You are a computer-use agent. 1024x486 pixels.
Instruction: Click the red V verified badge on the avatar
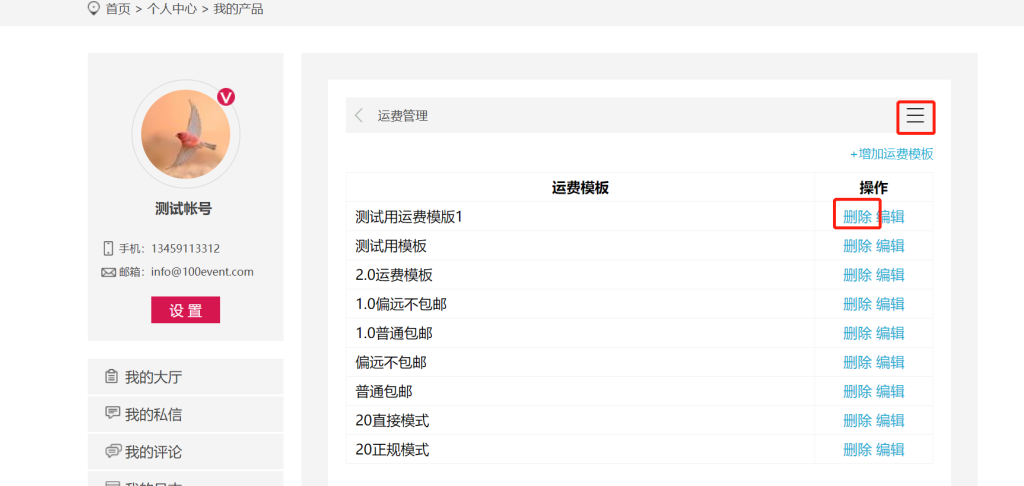pyautogui.click(x=226, y=97)
